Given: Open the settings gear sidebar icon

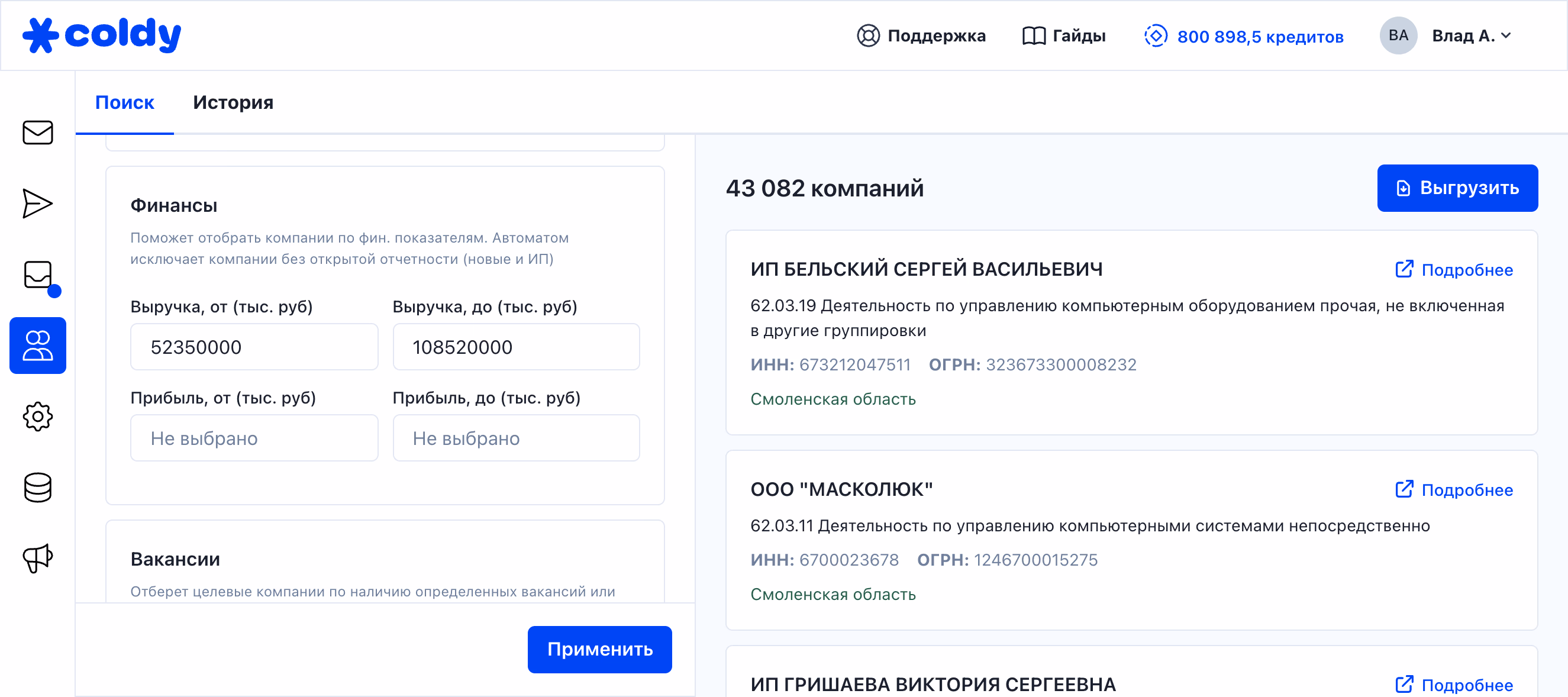Looking at the screenshot, I should [38, 417].
